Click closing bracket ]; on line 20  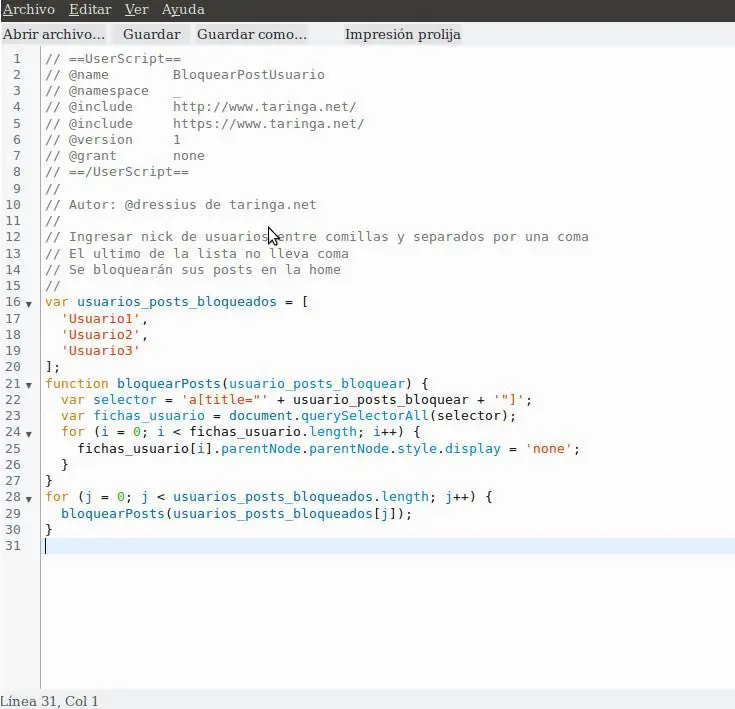(x=52, y=366)
